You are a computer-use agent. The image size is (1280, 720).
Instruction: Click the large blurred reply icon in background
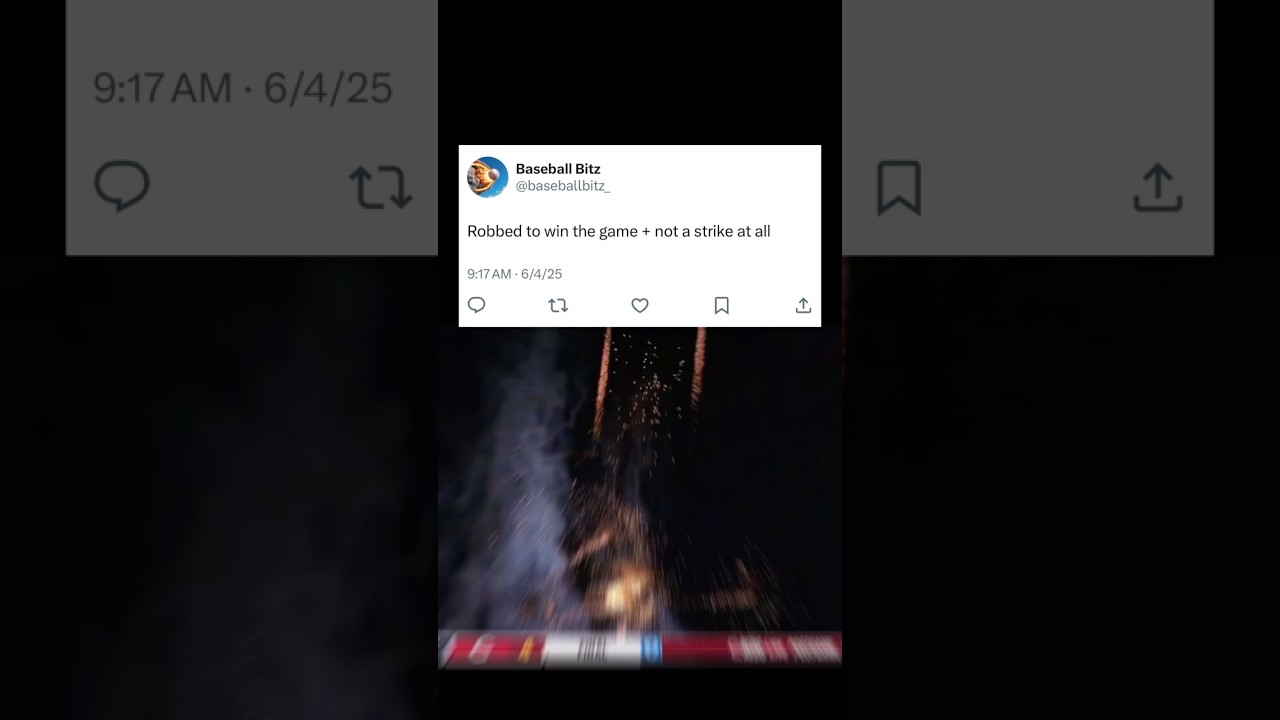click(x=122, y=186)
